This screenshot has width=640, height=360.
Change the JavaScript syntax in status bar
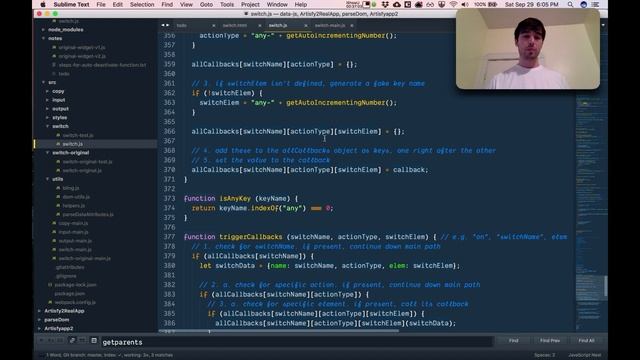point(584,355)
